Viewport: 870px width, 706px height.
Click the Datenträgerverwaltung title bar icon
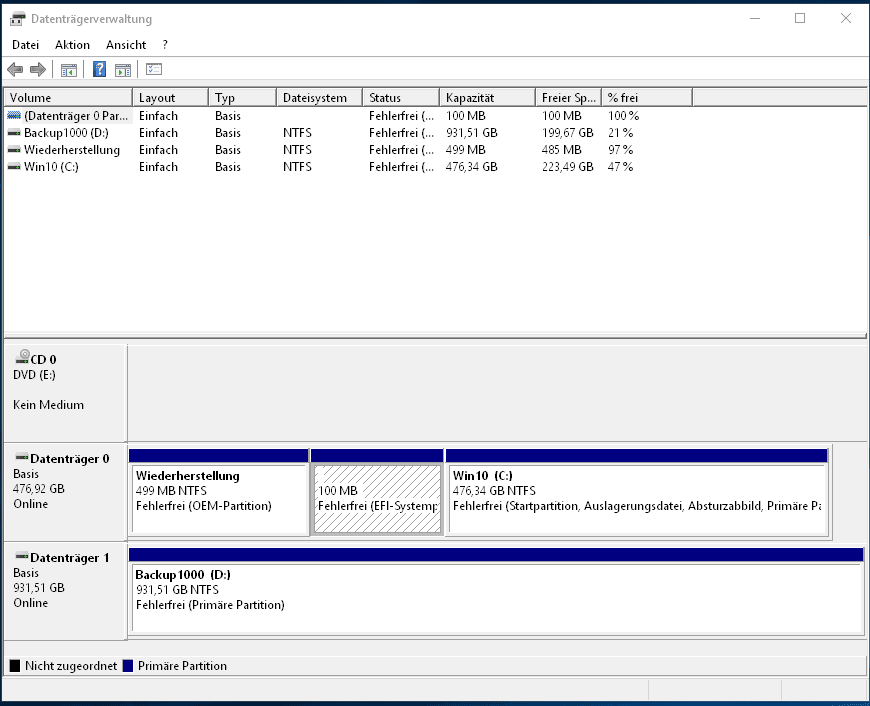click(17, 19)
